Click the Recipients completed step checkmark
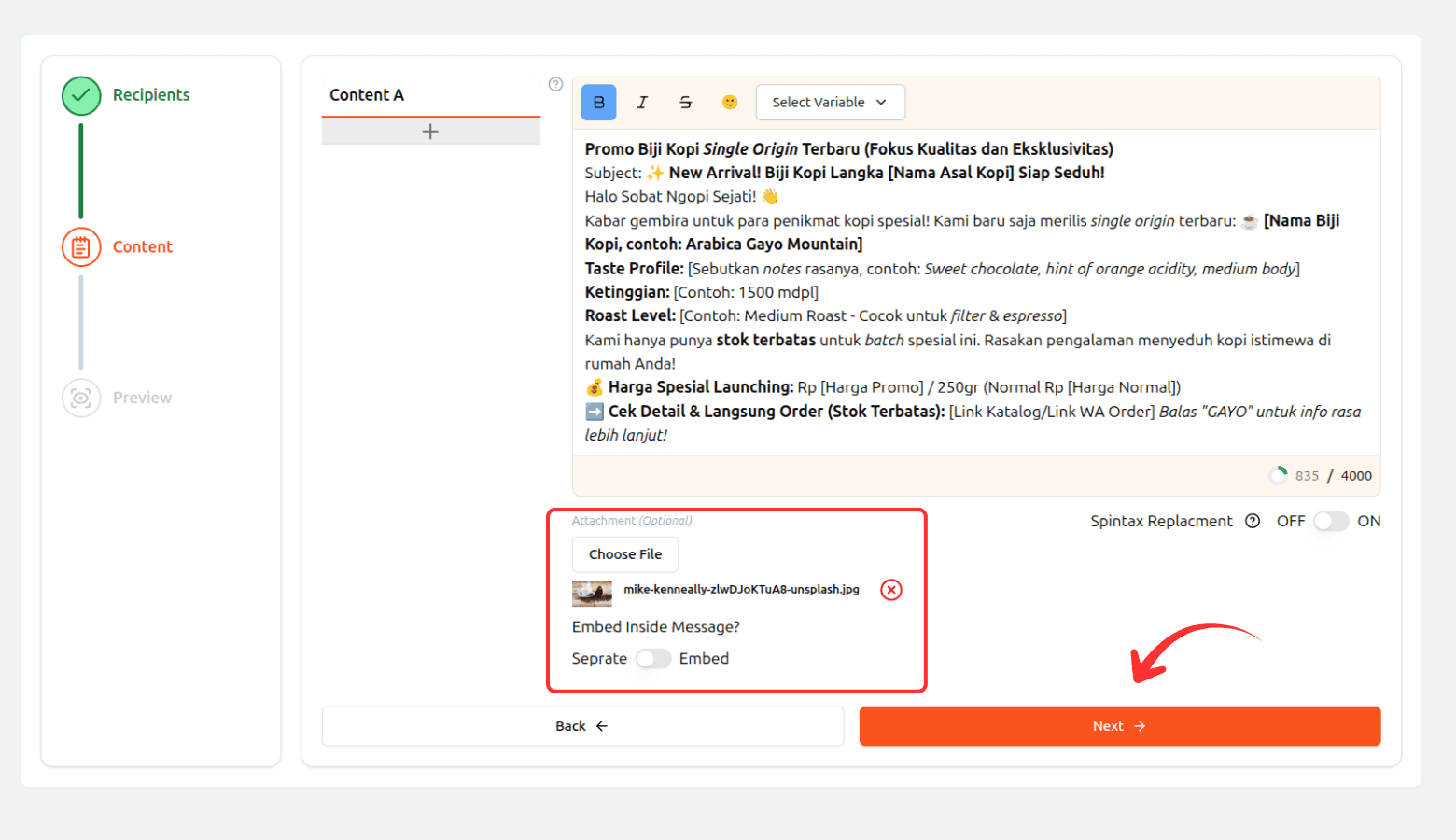This screenshot has width=1456, height=840. pos(81,96)
